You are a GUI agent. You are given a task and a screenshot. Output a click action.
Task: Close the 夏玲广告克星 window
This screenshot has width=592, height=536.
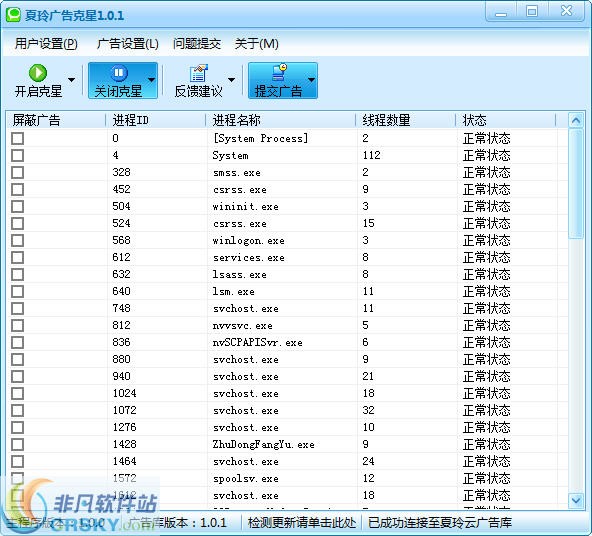coord(566,11)
